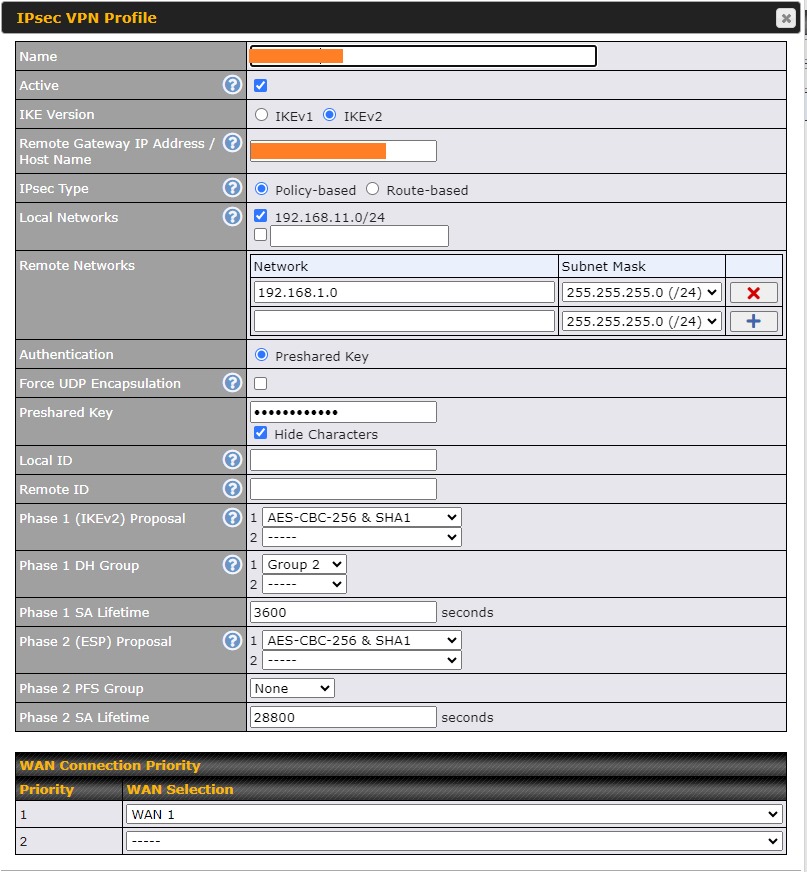Open subnet mask dropdown in the empty network row
The width and height of the screenshot is (807, 872).
tap(642, 321)
